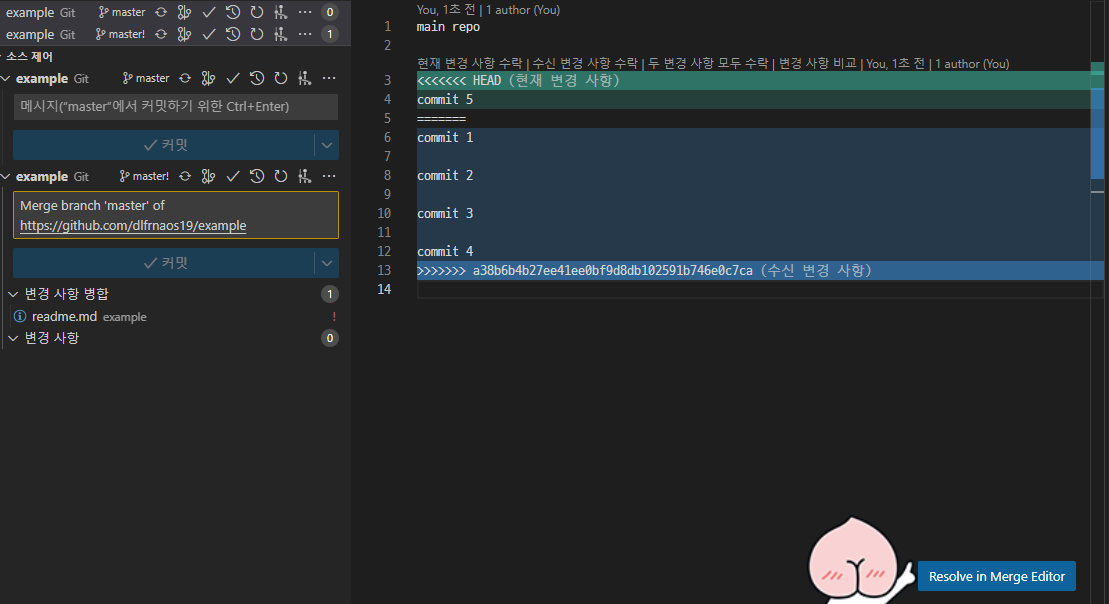Collapse example master section above empty message box
Image resolution: width=1109 pixels, height=604 pixels.
6,78
